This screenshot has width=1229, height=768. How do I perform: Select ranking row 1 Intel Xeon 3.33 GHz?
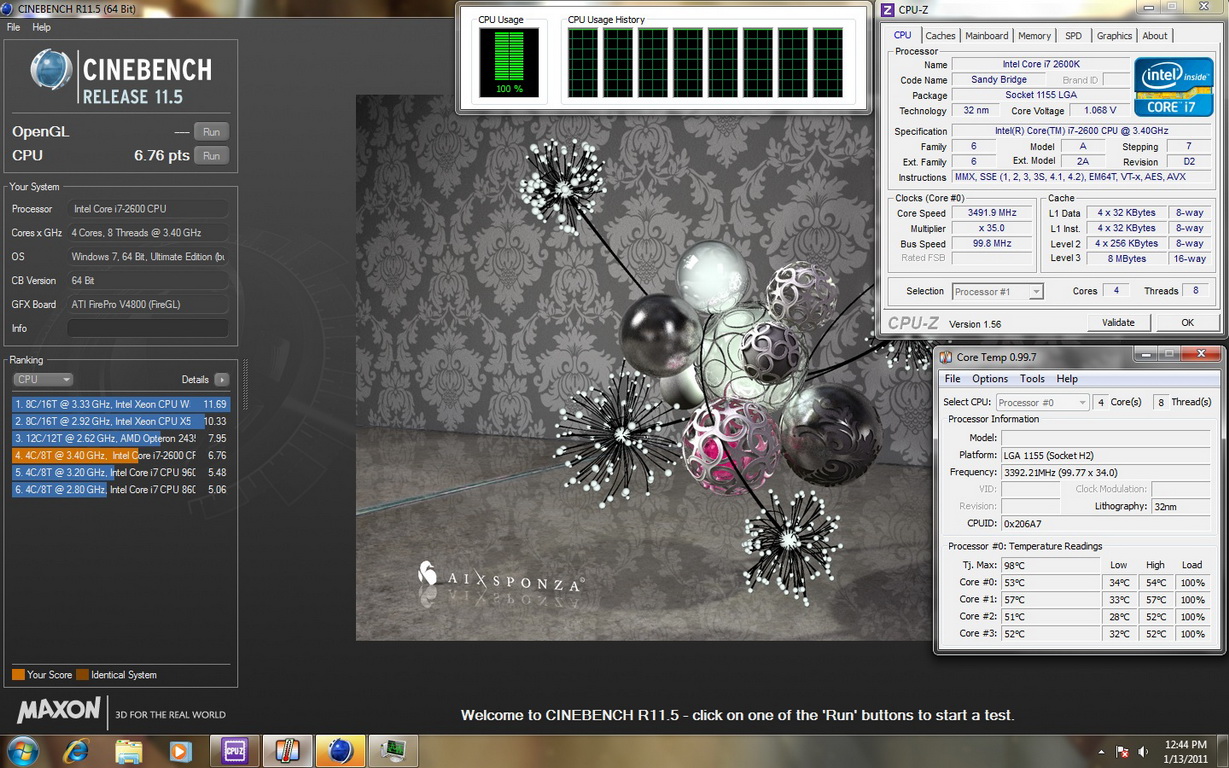point(121,405)
